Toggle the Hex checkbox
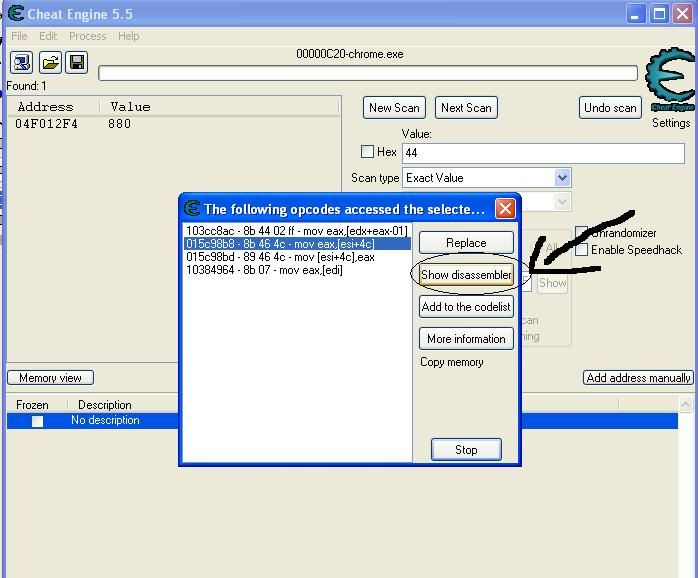The height and width of the screenshot is (578, 698). pyautogui.click(x=367, y=152)
